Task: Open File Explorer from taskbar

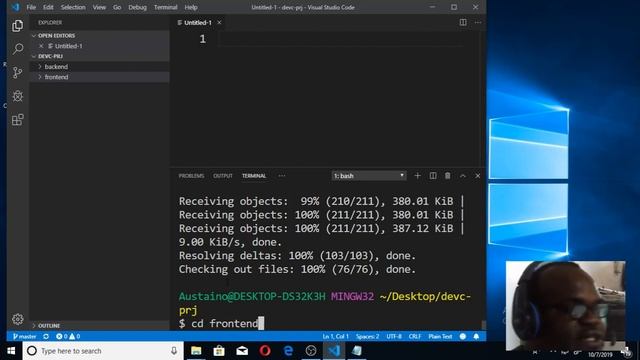Action: (196, 351)
